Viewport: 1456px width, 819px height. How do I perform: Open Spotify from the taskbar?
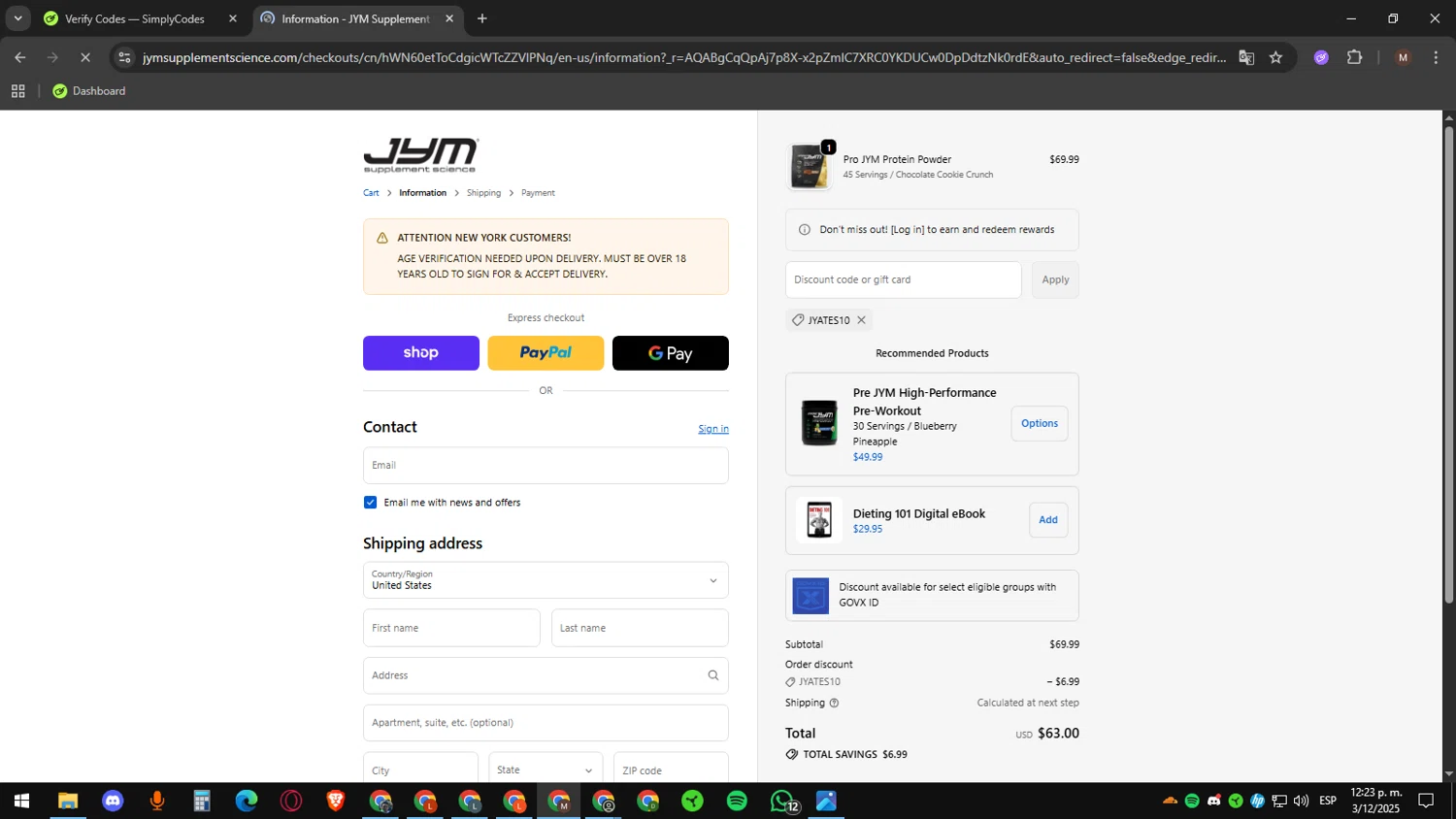point(737,802)
